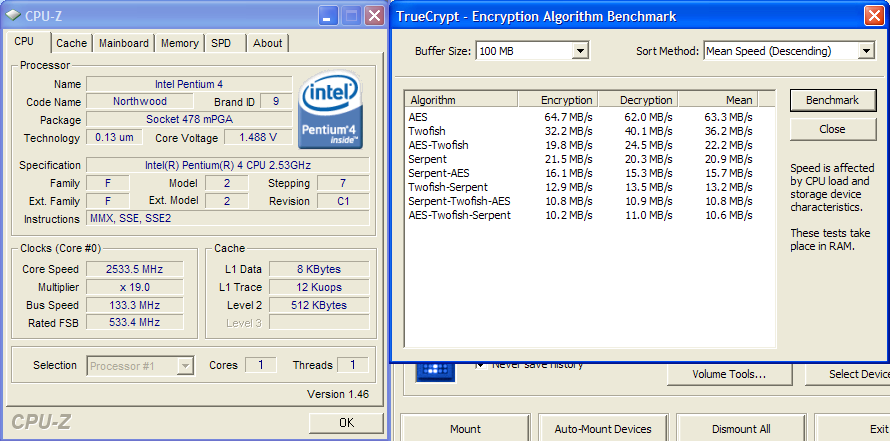Click Close in benchmark dialog

833,129
